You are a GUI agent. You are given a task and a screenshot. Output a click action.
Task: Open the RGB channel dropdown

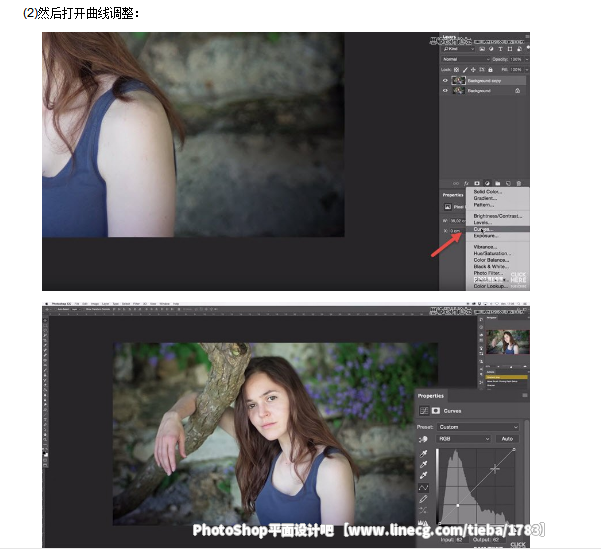(463, 439)
